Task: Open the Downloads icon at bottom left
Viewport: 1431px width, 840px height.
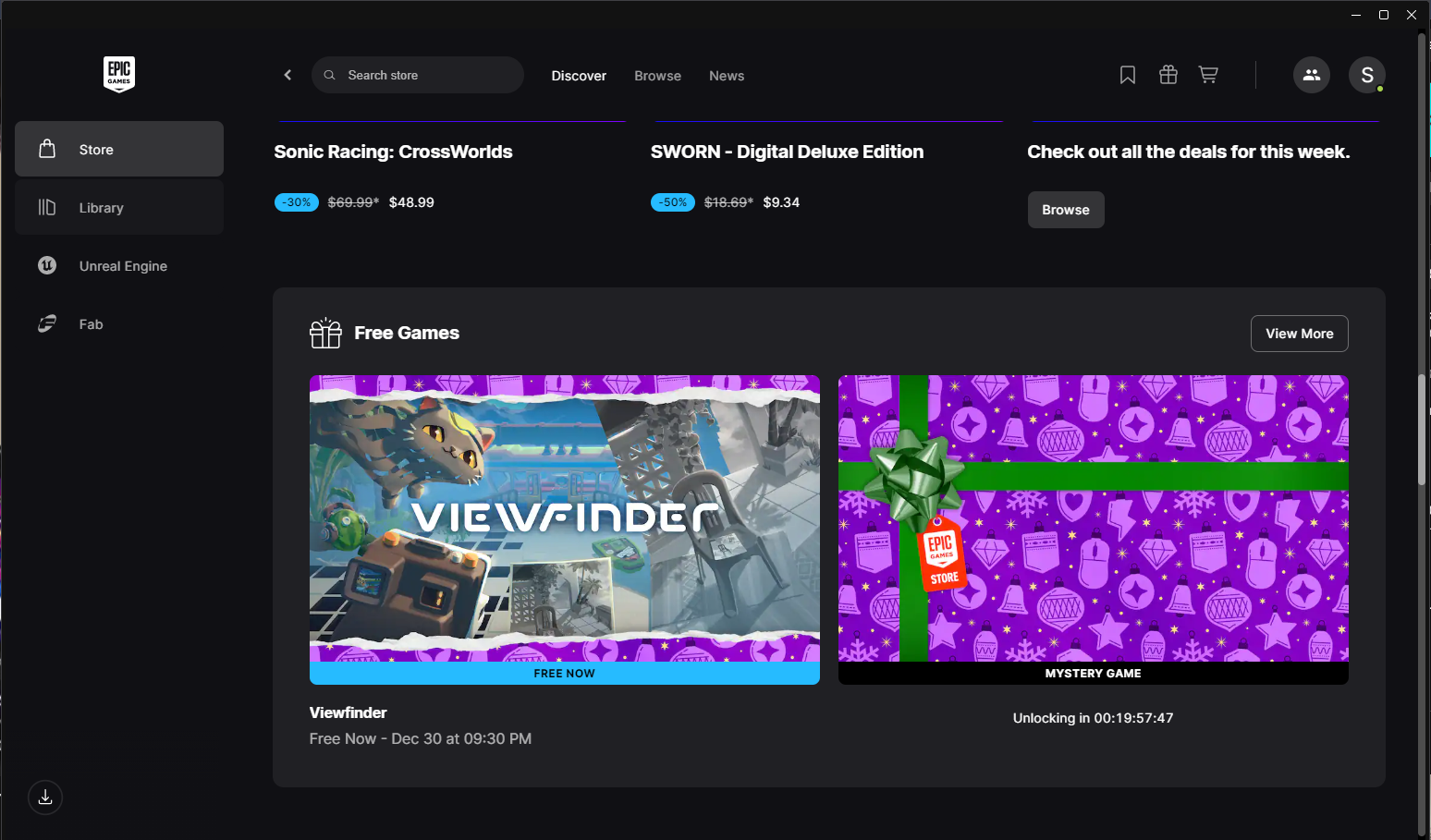Action: click(x=45, y=797)
